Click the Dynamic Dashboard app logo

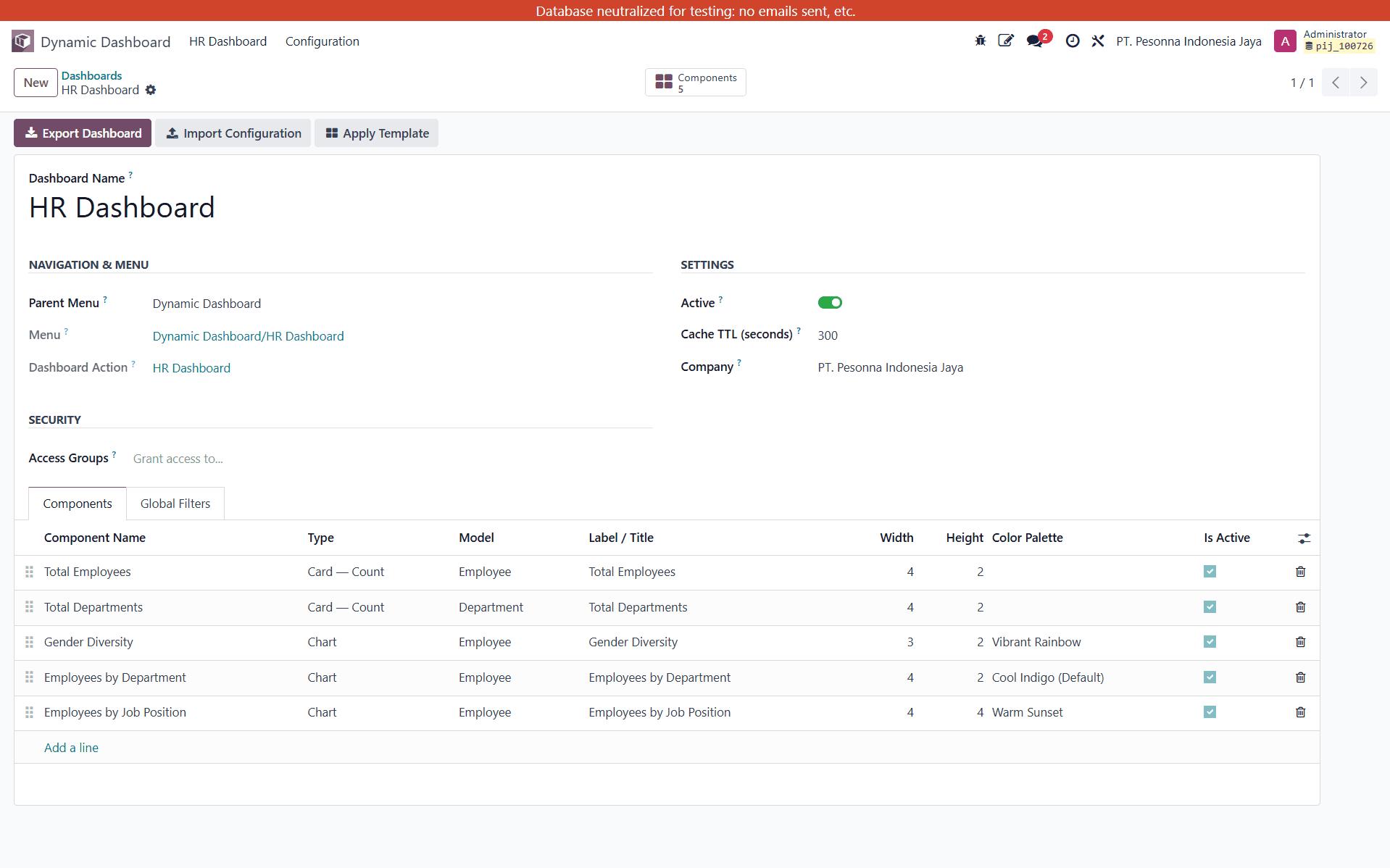point(22,41)
